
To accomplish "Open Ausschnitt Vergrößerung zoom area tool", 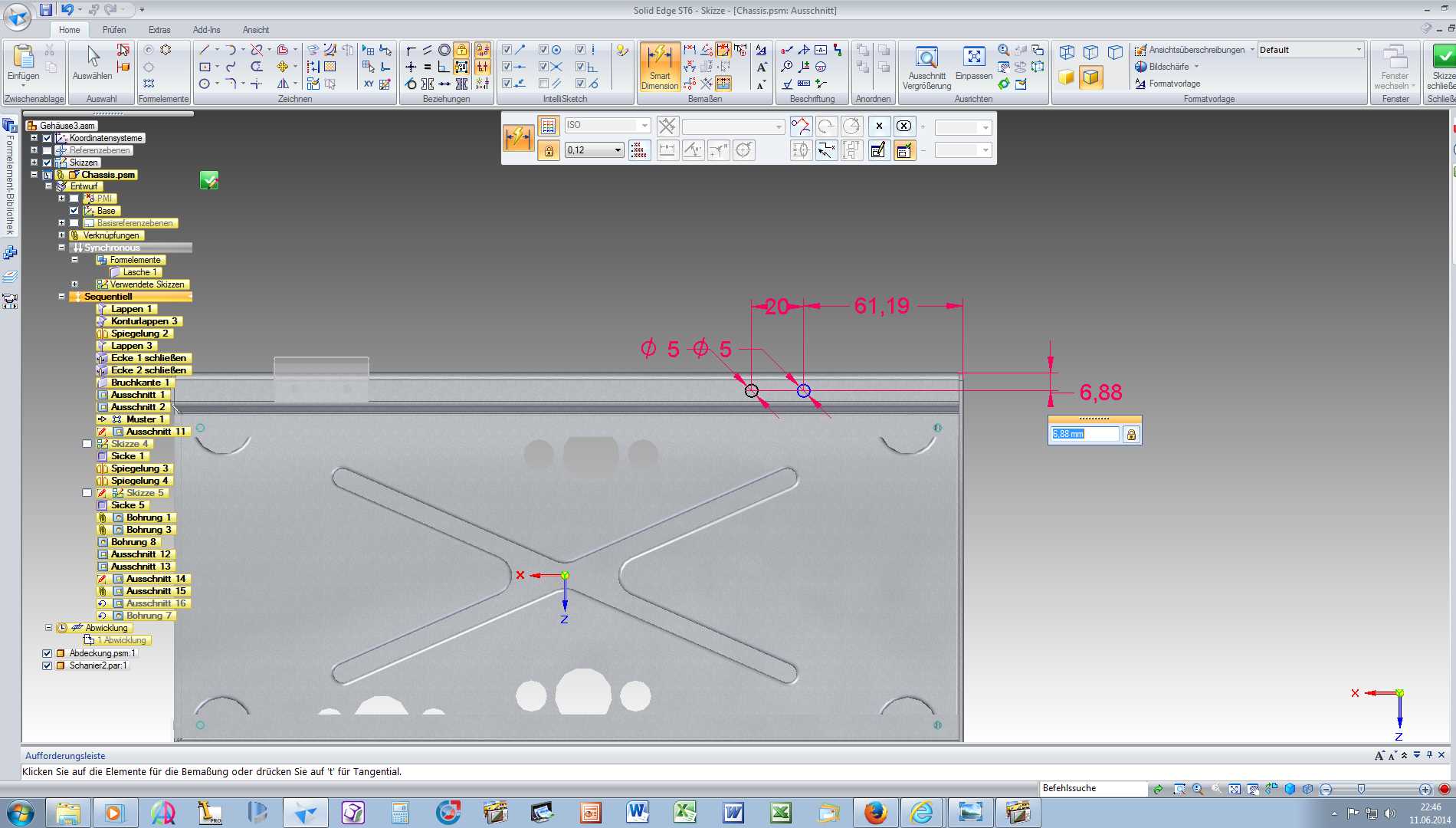I will click(x=926, y=67).
